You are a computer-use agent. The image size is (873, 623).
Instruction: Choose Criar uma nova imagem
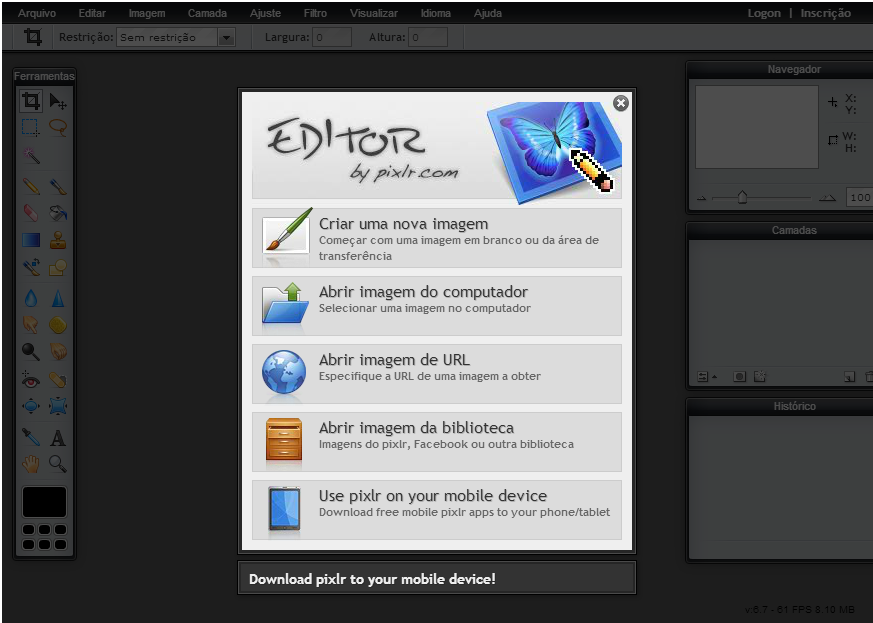pyautogui.click(x=437, y=238)
